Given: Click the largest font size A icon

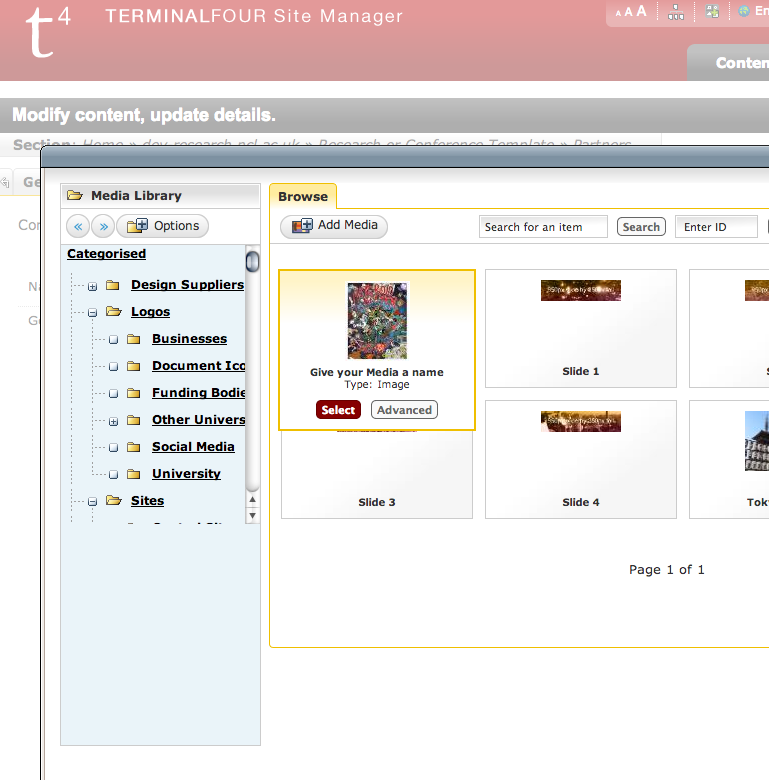Looking at the screenshot, I should (x=641, y=12).
